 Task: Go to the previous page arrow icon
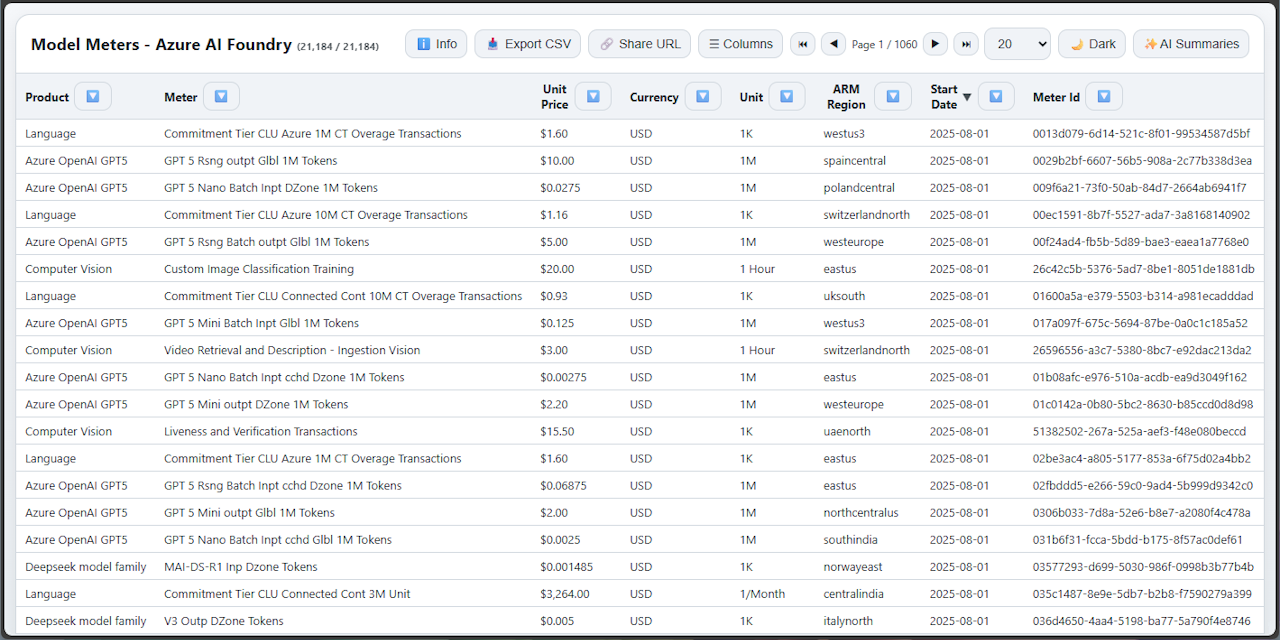tap(834, 44)
